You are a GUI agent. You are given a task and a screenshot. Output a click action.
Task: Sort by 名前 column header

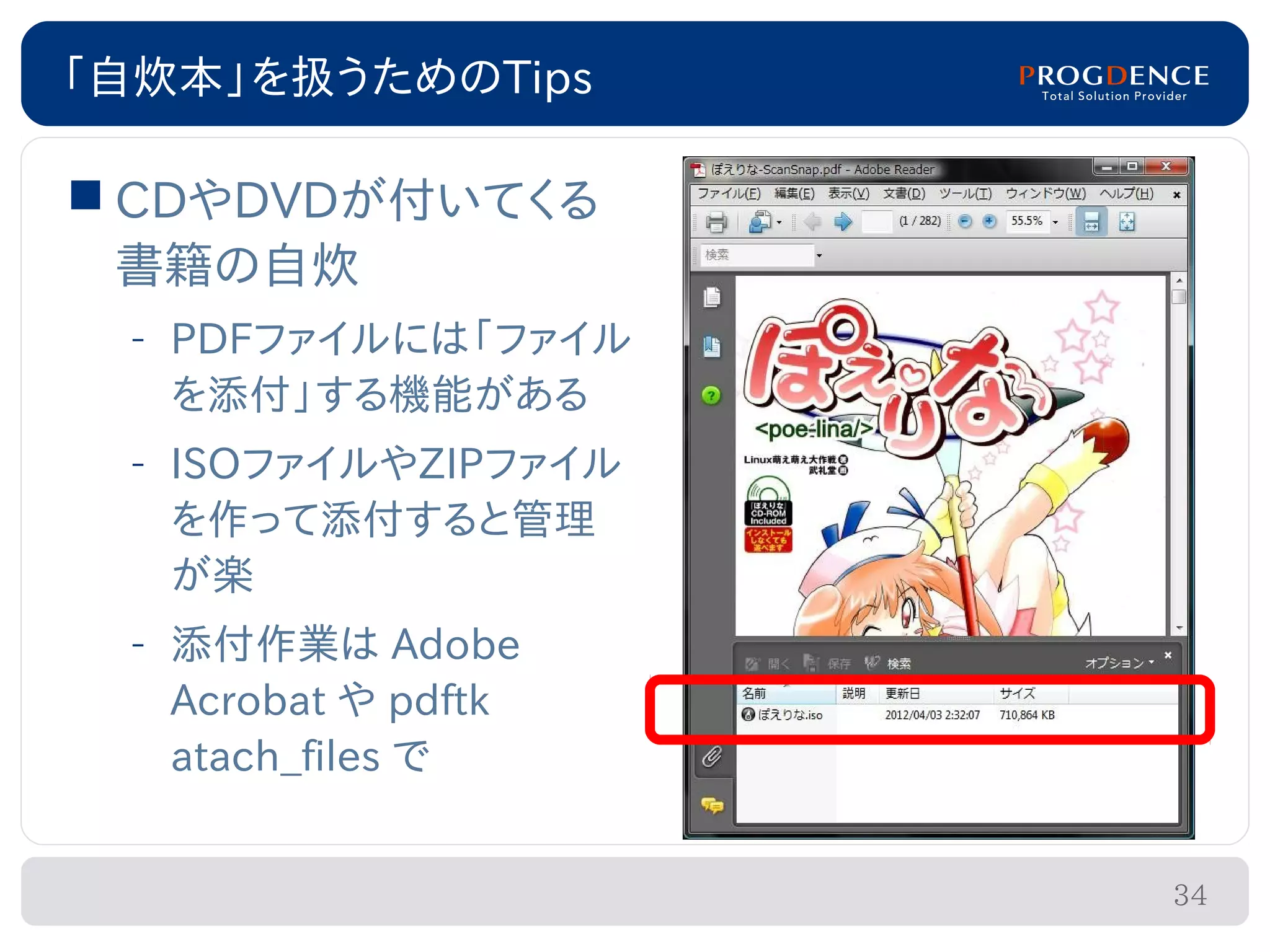tap(786, 694)
